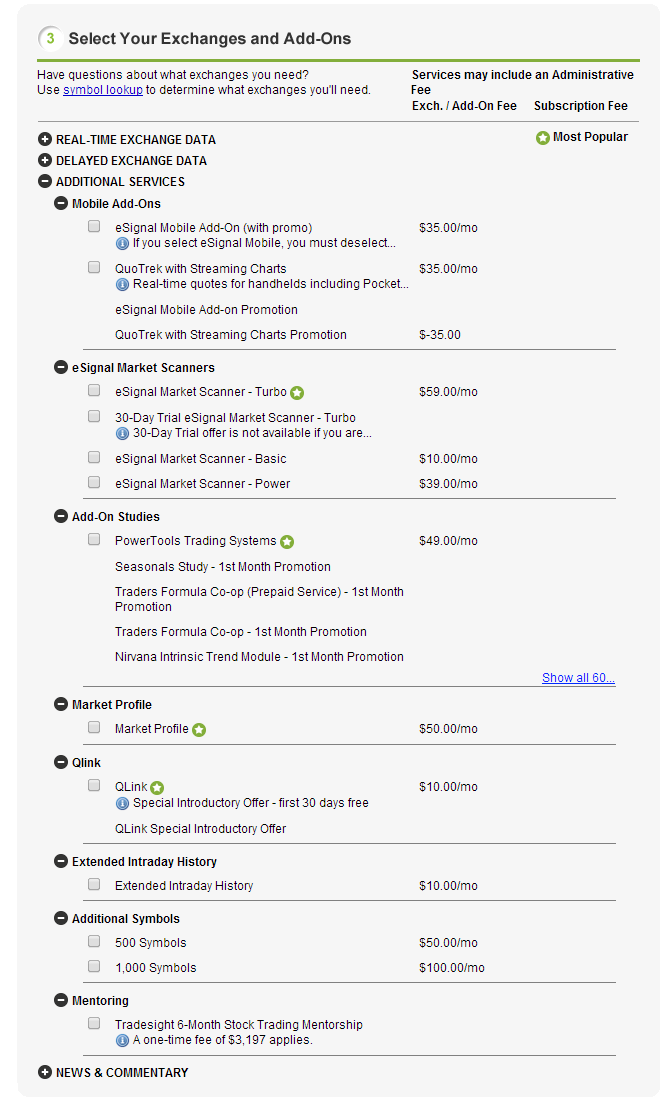Collapse the Mobile Add-Ons subsection

point(61,204)
